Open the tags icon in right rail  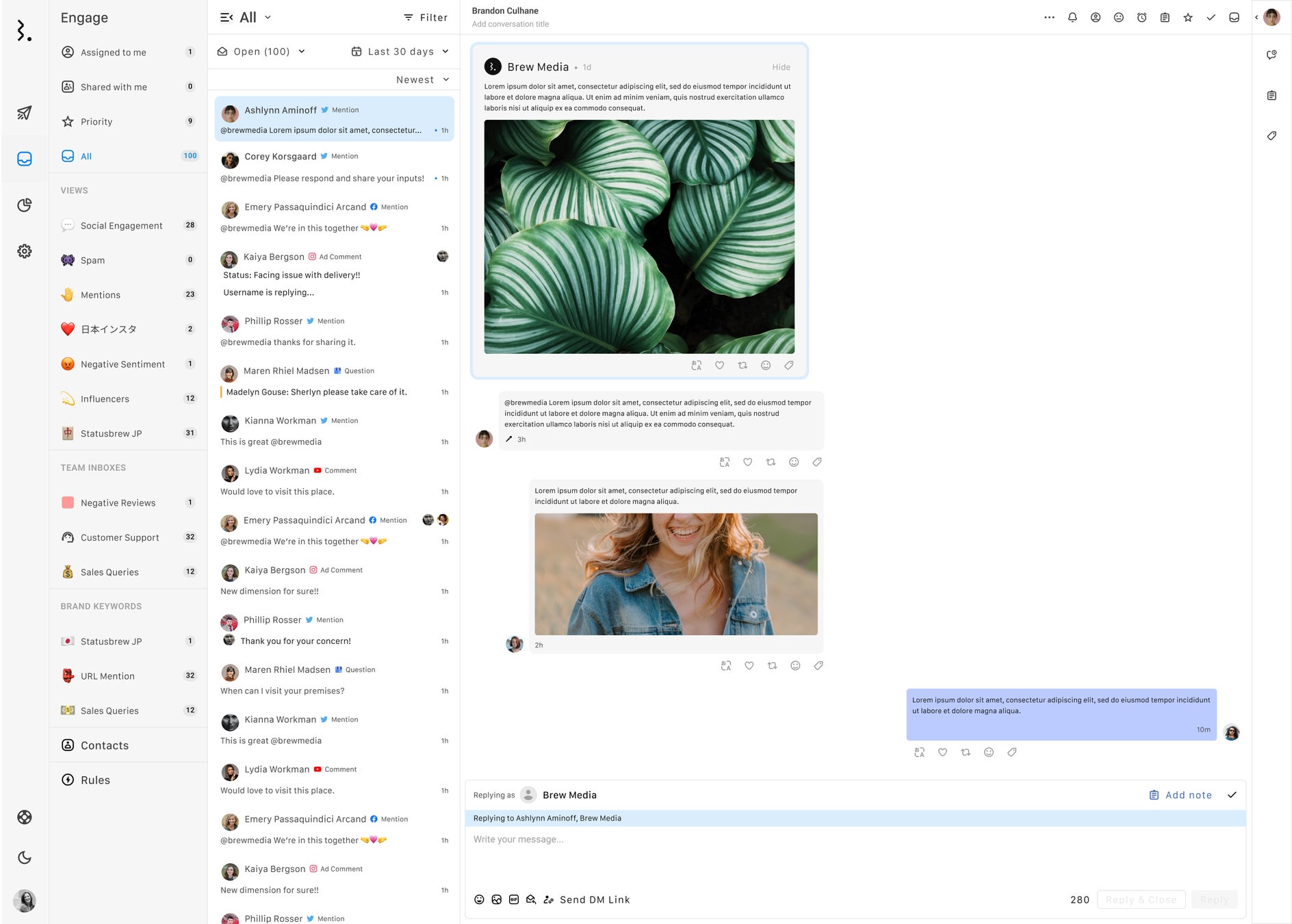(1271, 136)
